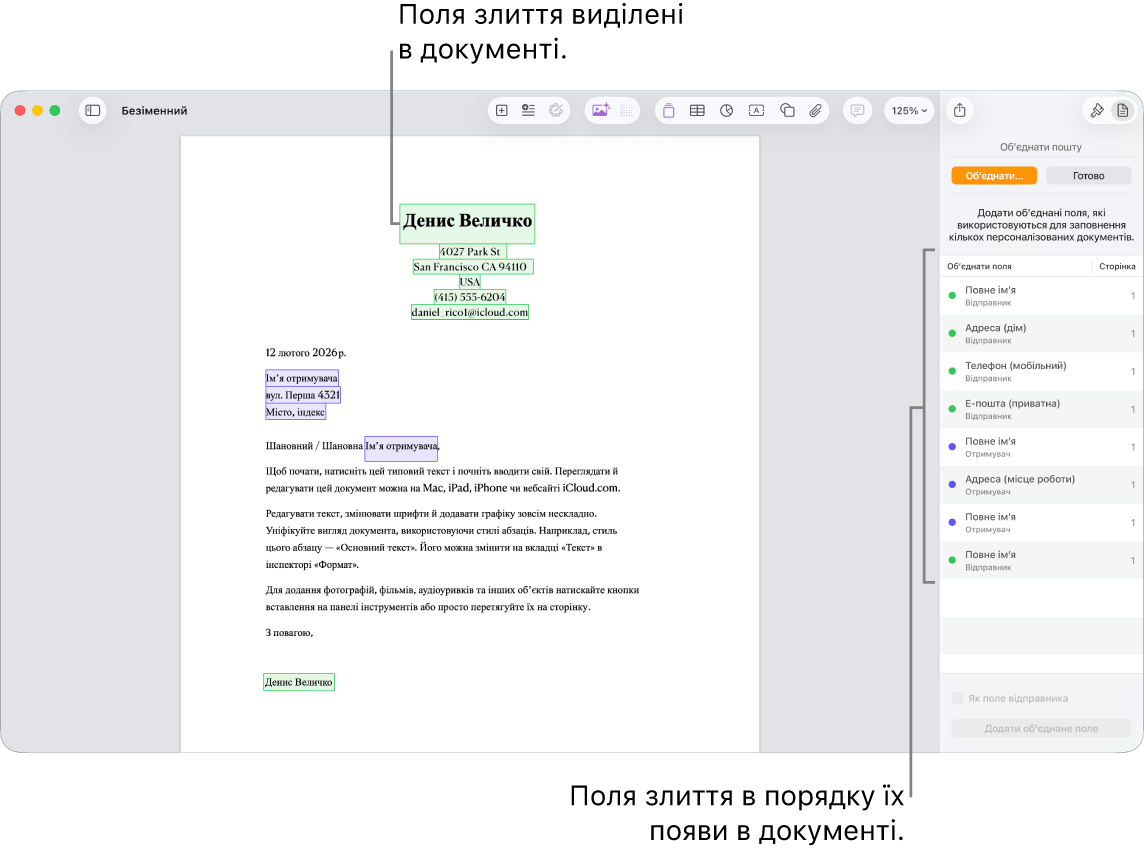Select «Адреса (місце роботи)» recipient field
Image resolution: width=1144 pixels, height=851 pixels.
coord(1041,485)
